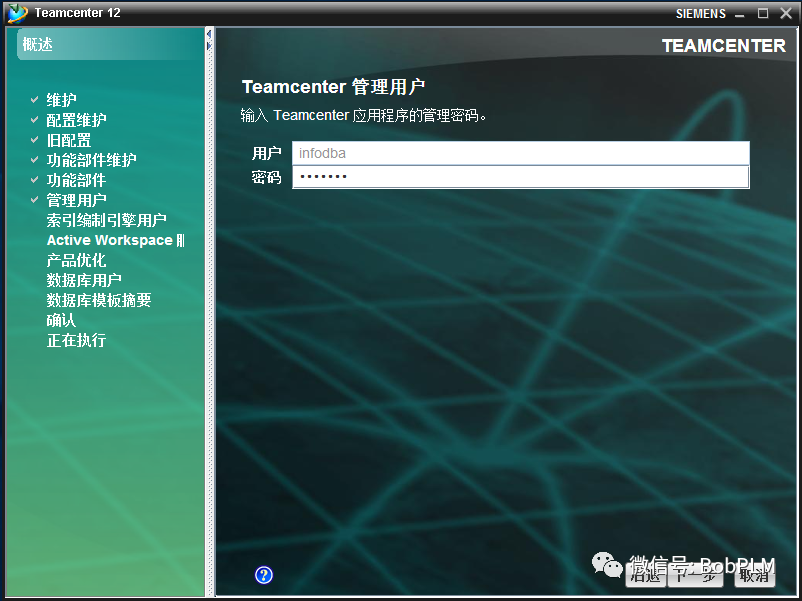Select the 数据库用户 step in the sidebar

pos(84,280)
